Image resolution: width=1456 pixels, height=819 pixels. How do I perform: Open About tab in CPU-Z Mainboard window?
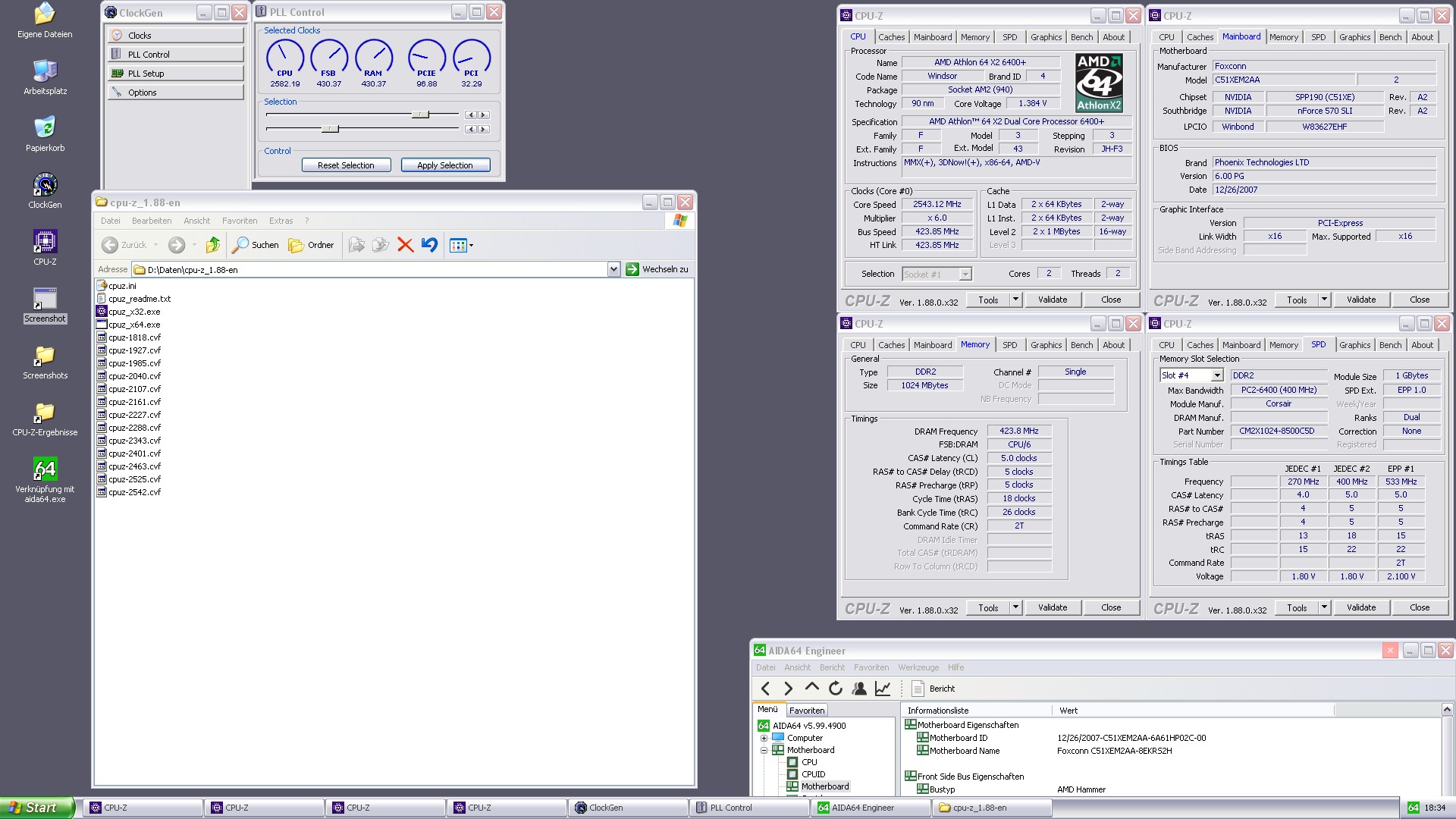tap(1422, 37)
